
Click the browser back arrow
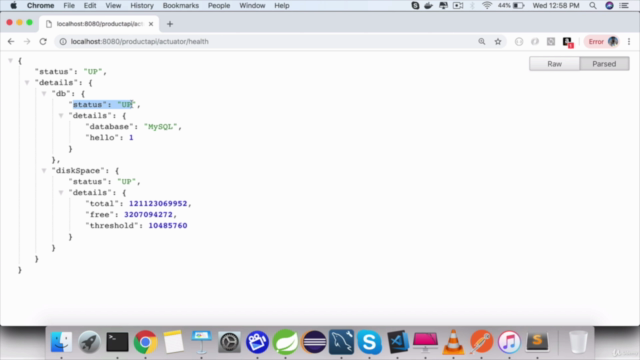coord(11,42)
